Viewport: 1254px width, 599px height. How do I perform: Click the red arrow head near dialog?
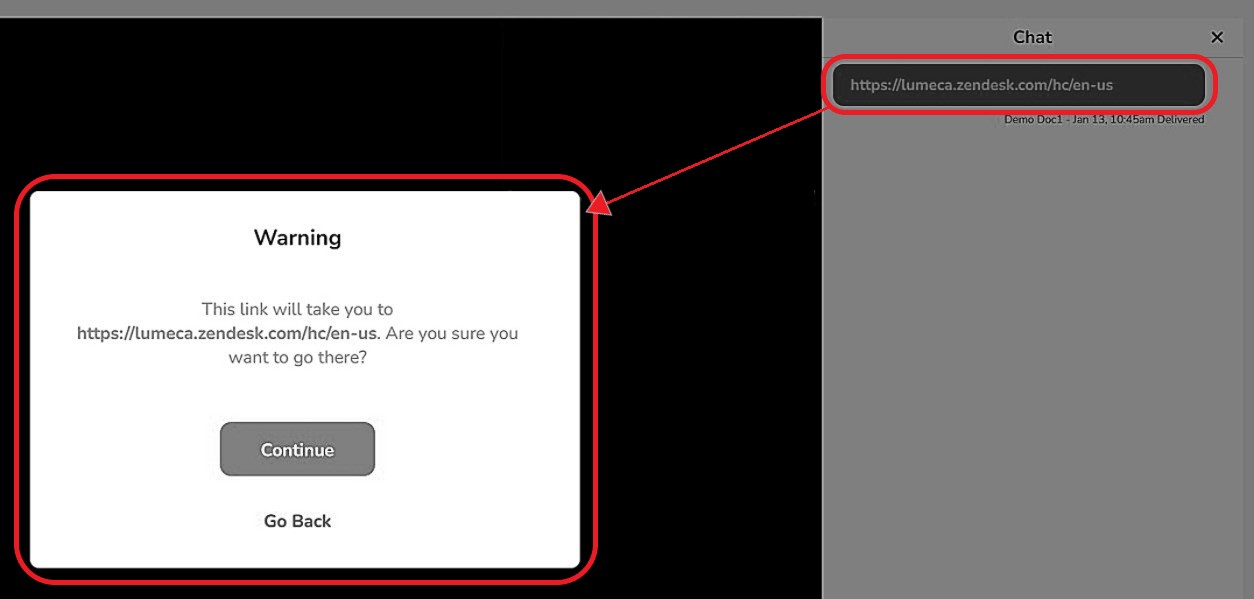coord(599,205)
